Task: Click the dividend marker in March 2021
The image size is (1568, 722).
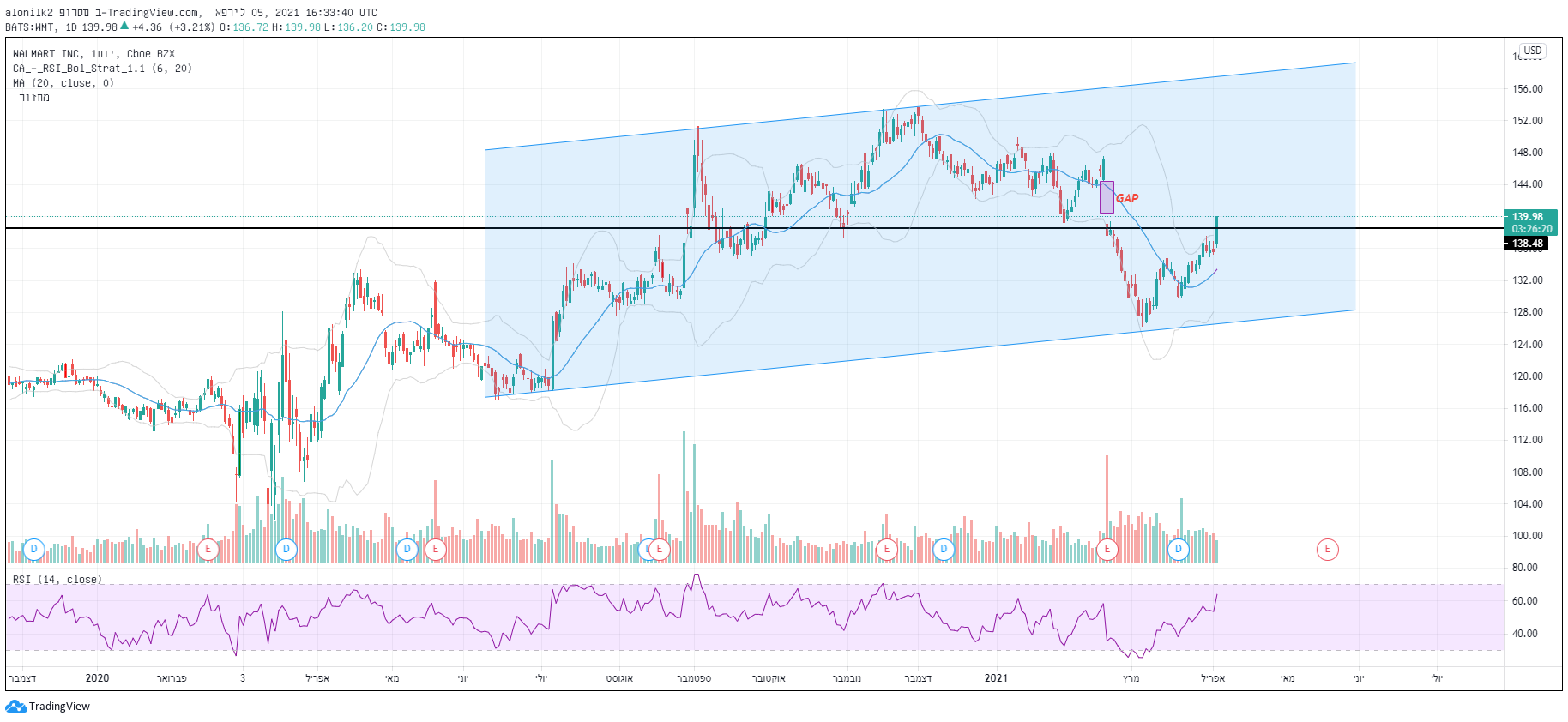Action: pyautogui.click(x=1179, y=549)
